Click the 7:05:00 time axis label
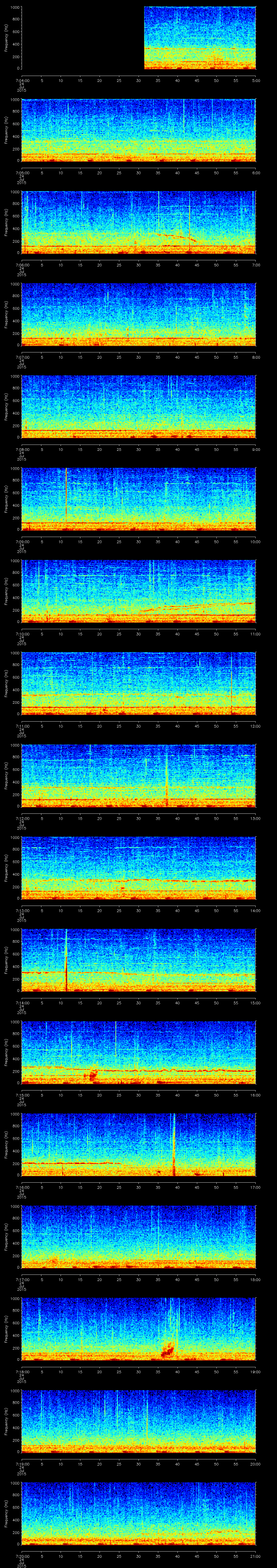277x1568 pixels. tap(22, 173)
